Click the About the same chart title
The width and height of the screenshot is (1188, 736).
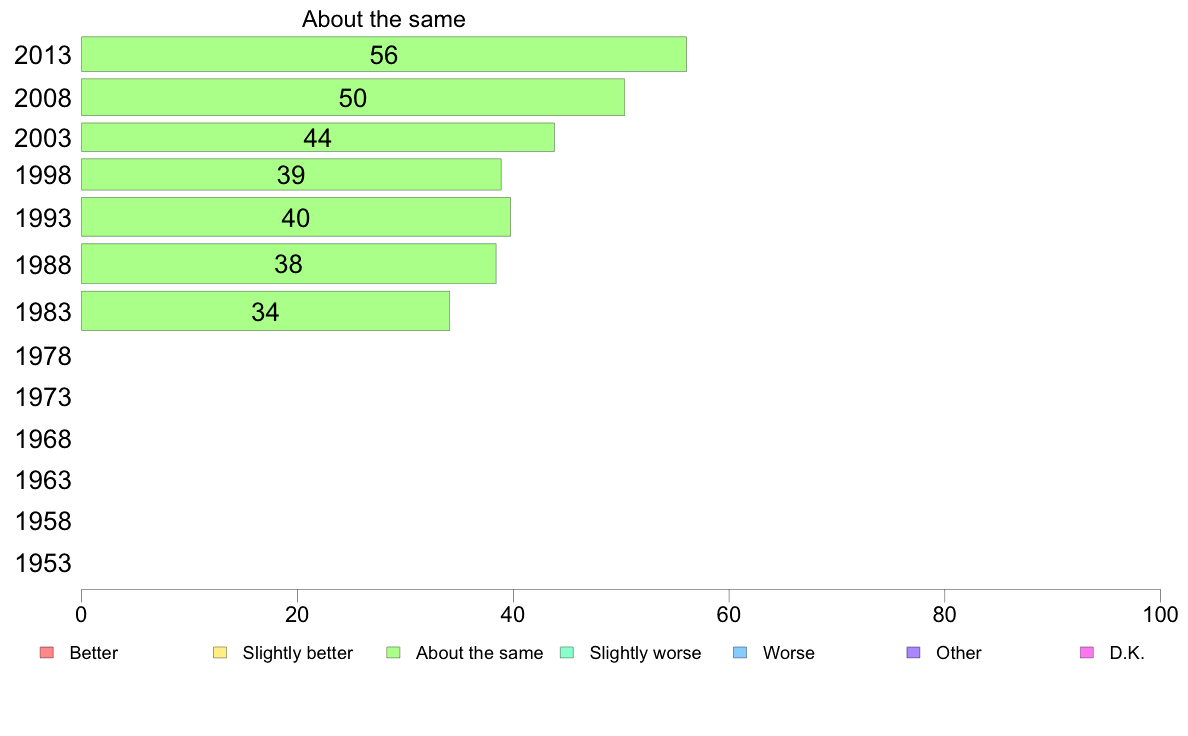point(383,19)
